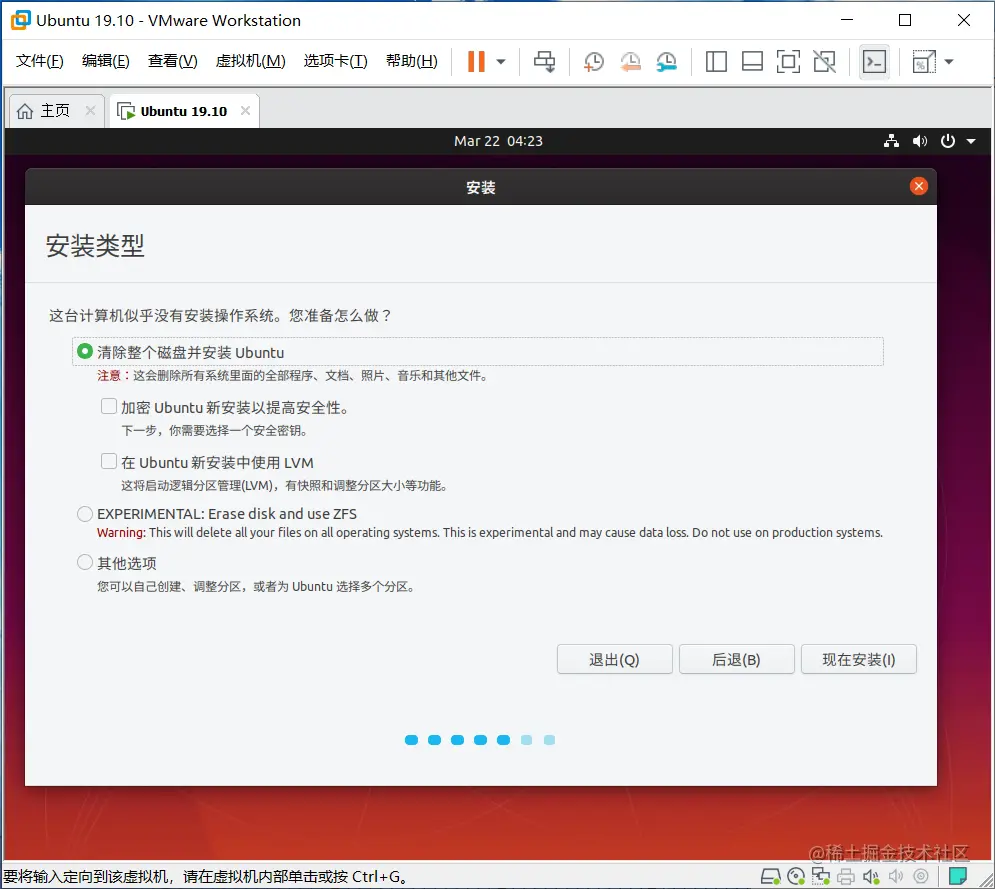Enter full screen mode
The width and height of the screenshot is (995, 889).
[x=788, y=61]
